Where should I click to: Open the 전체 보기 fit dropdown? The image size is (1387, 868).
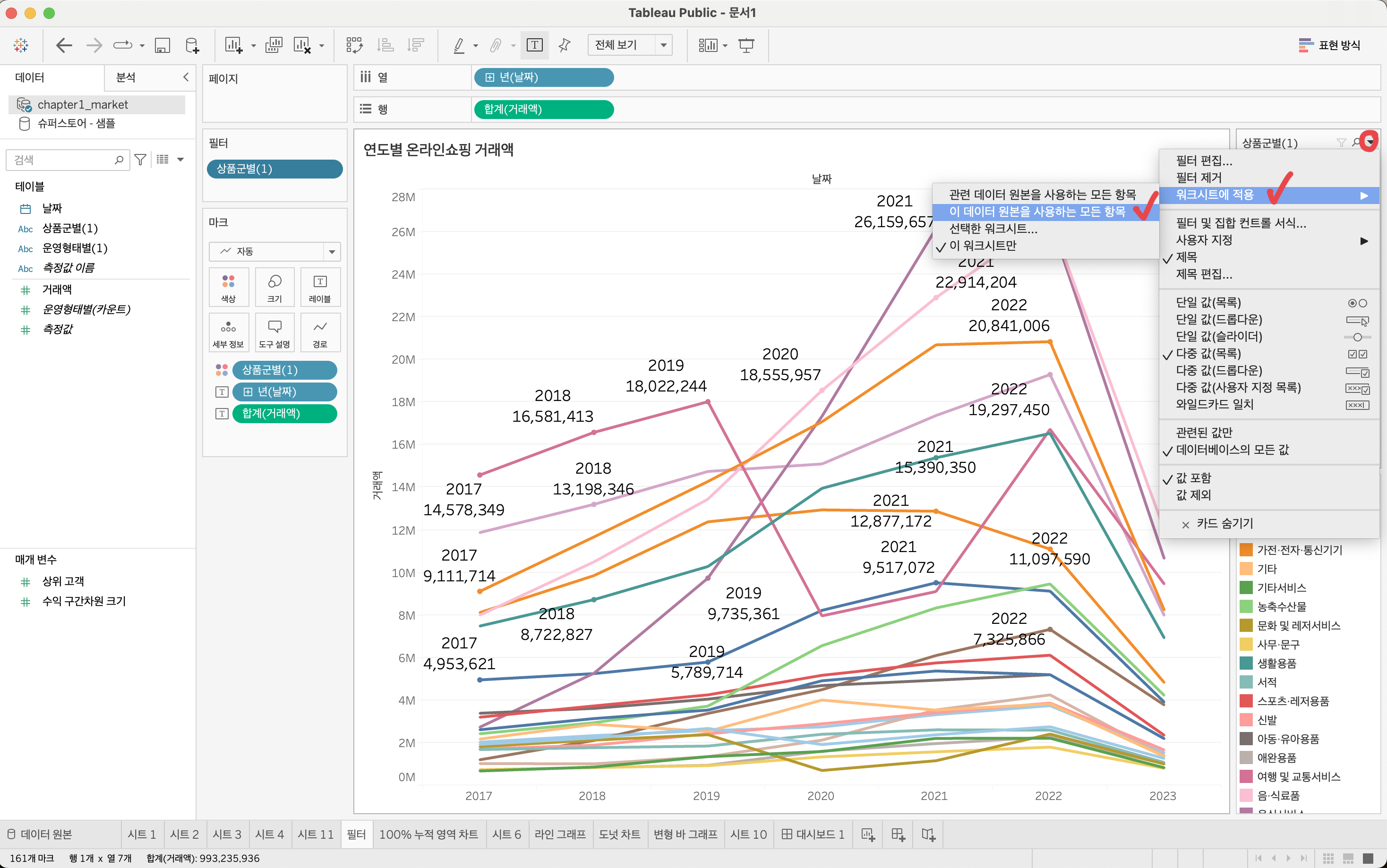(663, 45)
